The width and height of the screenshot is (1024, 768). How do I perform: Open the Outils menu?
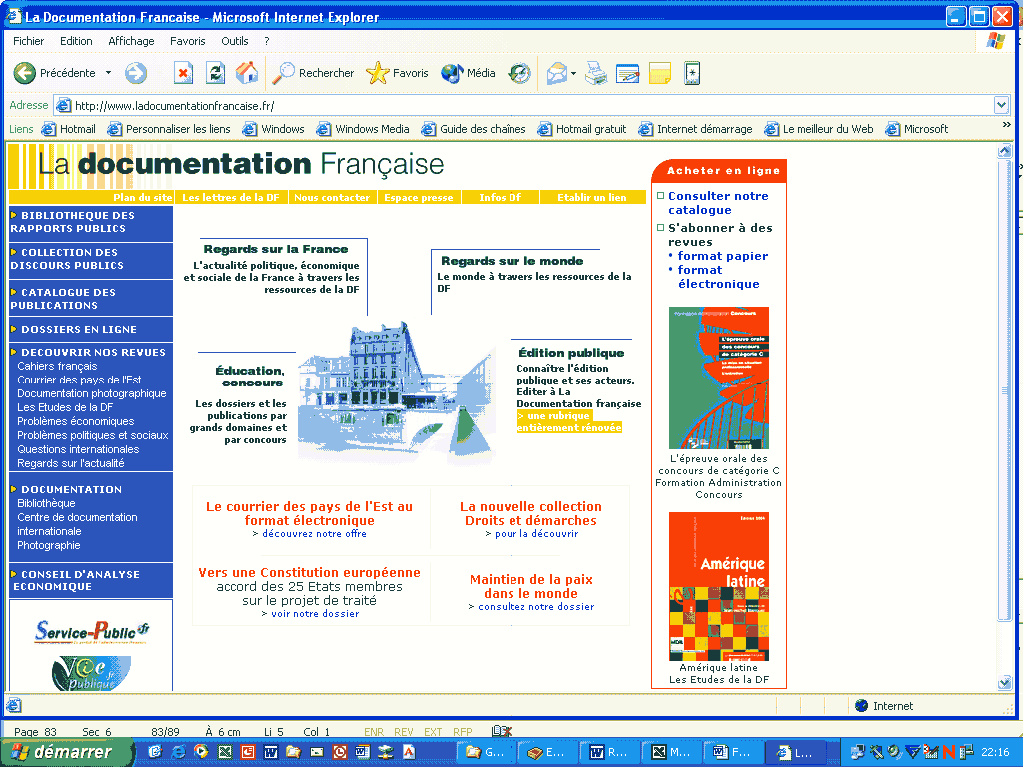pos(235,41)
